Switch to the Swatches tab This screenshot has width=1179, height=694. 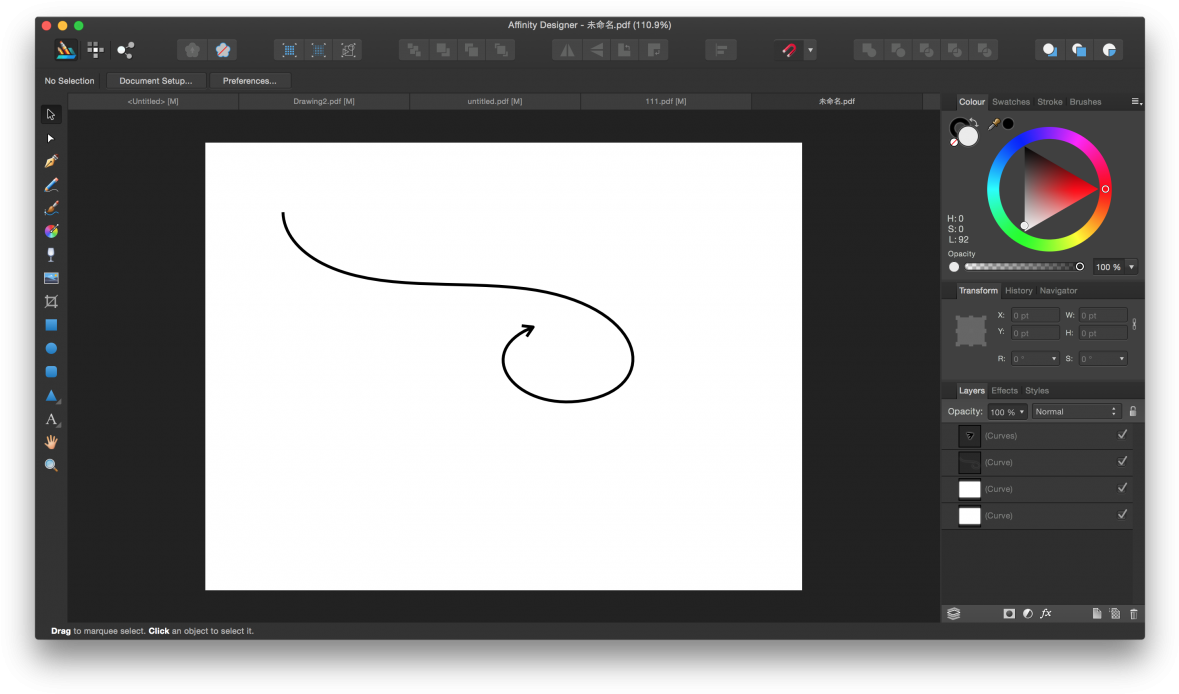click(1010, 102)
